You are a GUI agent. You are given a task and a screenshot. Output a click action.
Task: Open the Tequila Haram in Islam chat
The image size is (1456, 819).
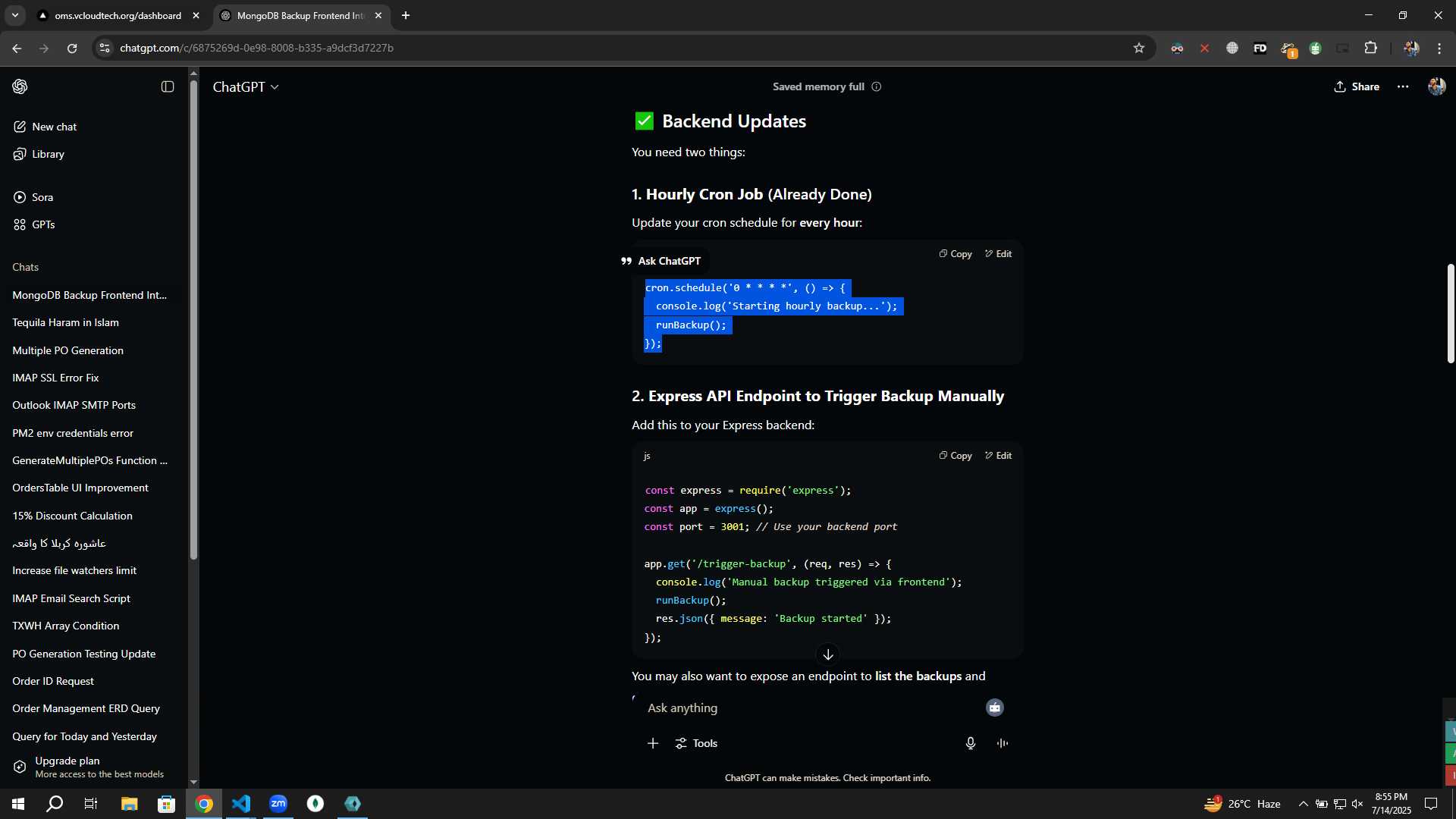tap(65, 322)
